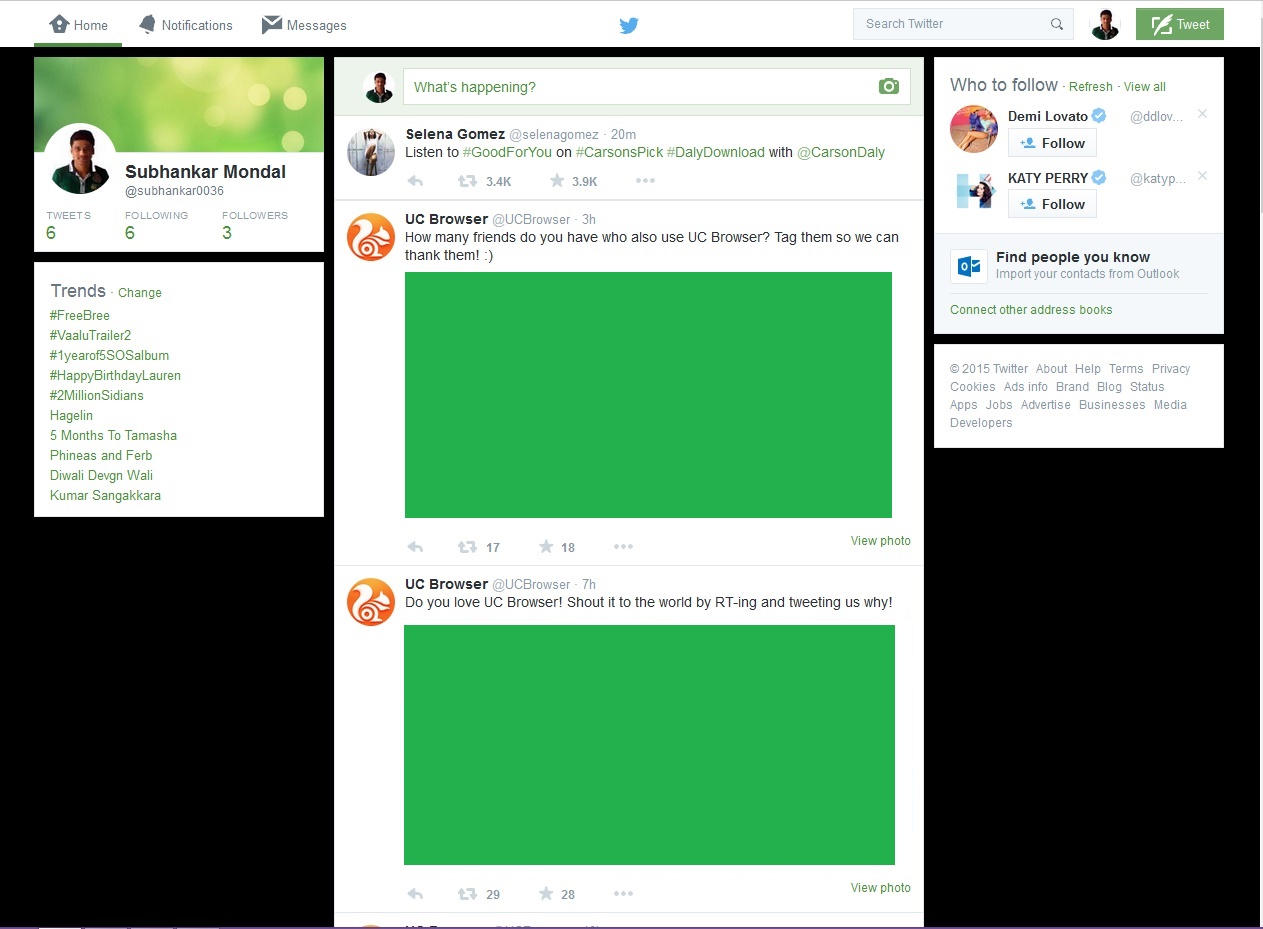Click the Twitter bird logo
Image resolution: width=1263 pixels, height=929 pixels.
click(628, 25)
